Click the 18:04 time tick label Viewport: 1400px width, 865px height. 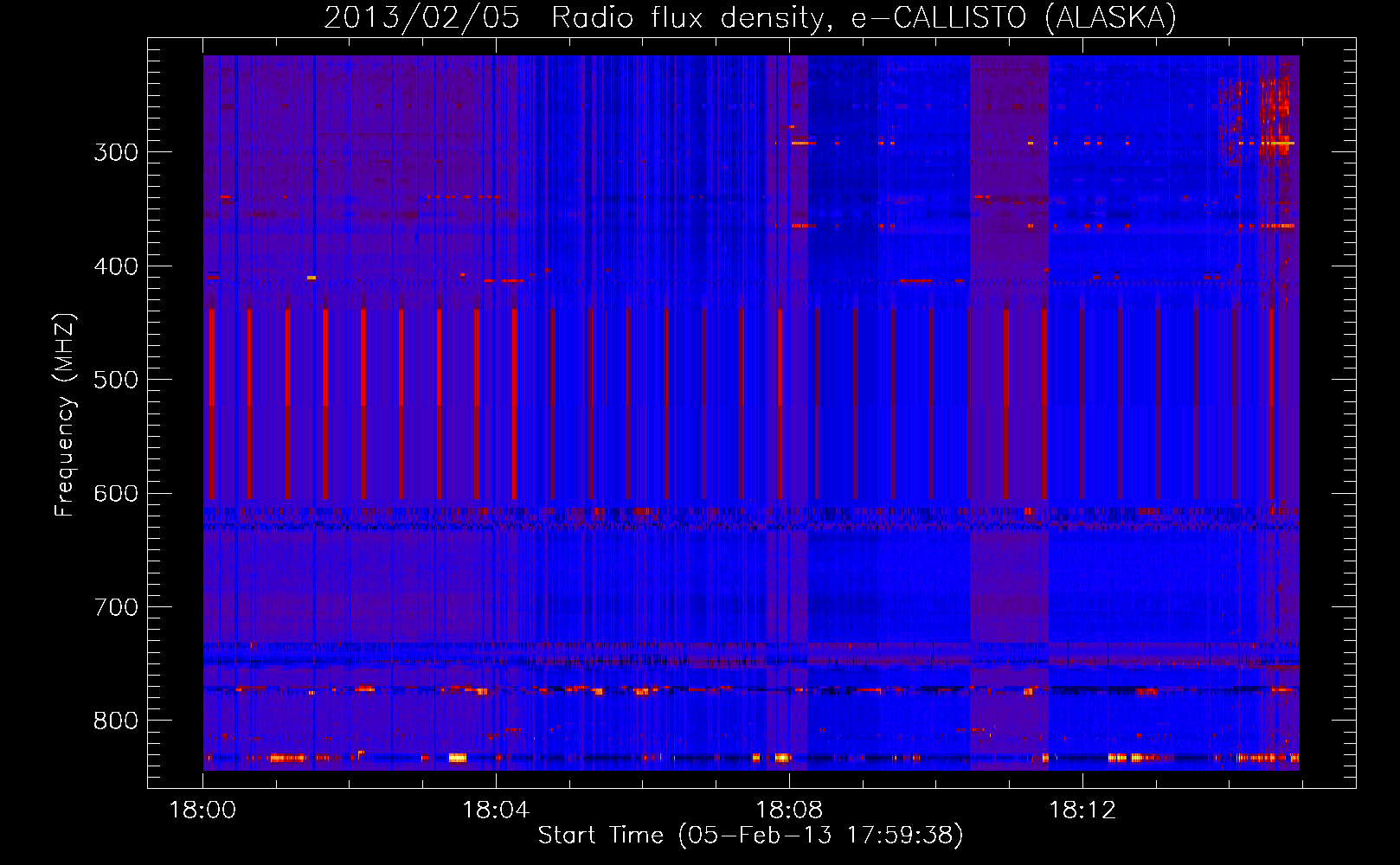[x=496, y=810]
